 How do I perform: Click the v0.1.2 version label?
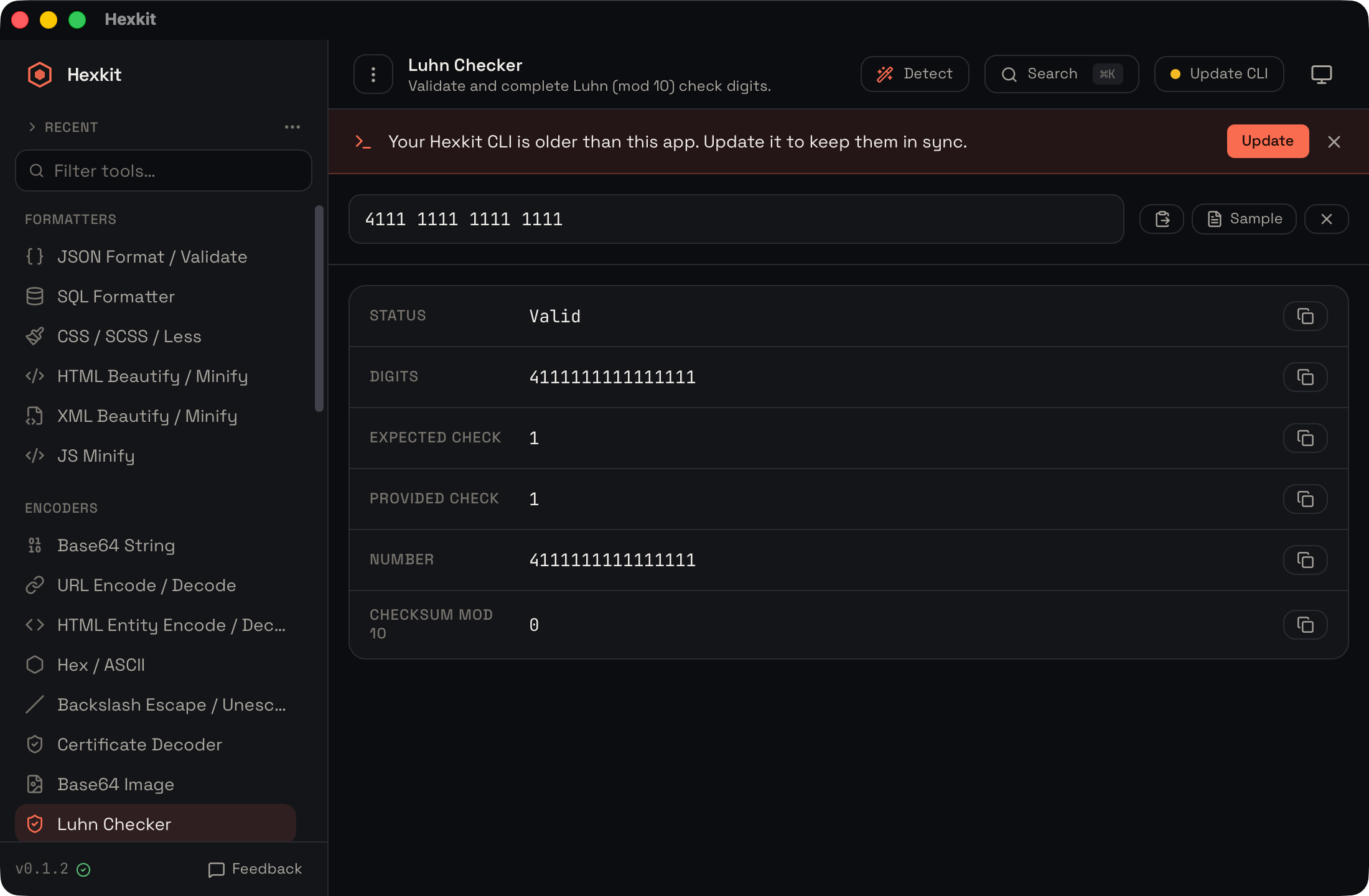pyautogui.click(x=42, y=869)
